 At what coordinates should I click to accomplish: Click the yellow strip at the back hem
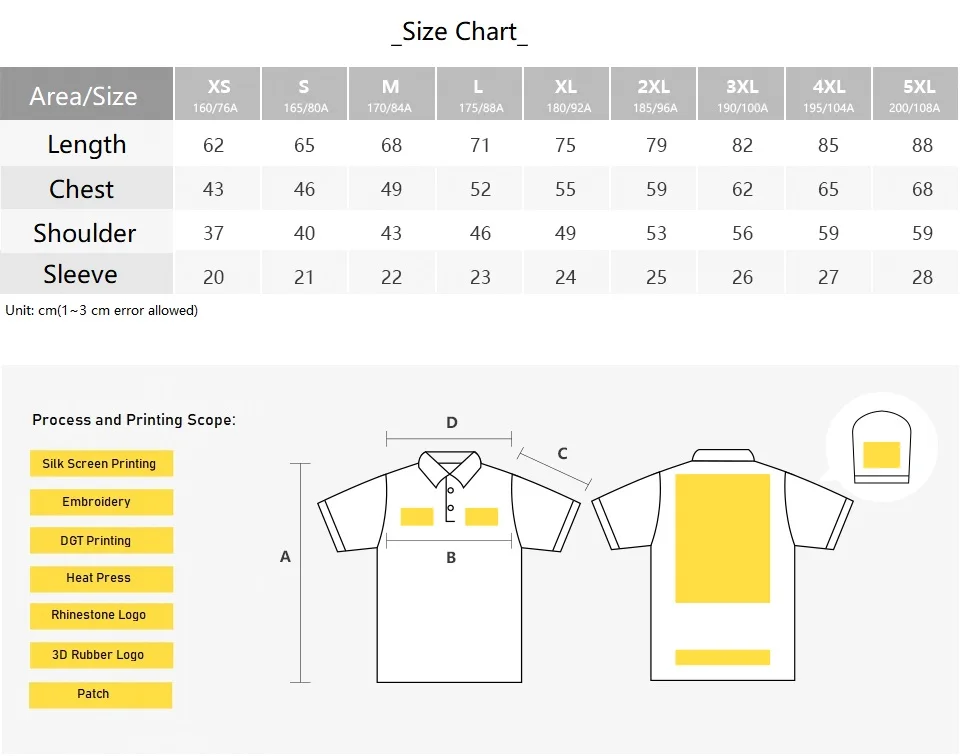pos(722,657)
